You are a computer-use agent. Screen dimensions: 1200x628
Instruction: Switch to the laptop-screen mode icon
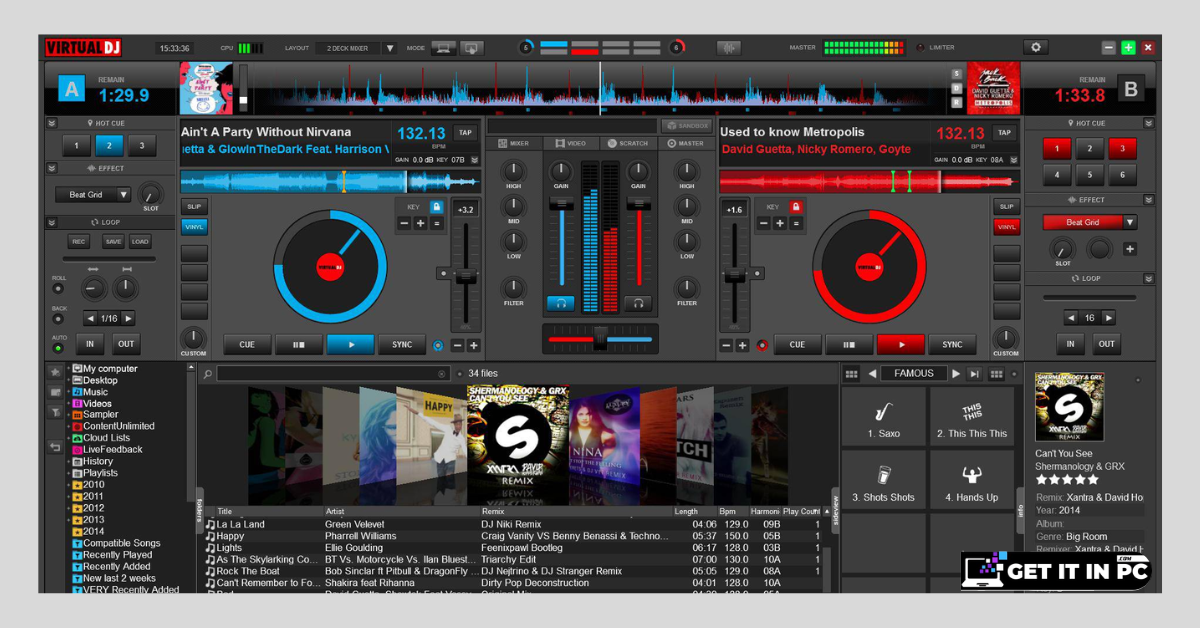point(444,47)
